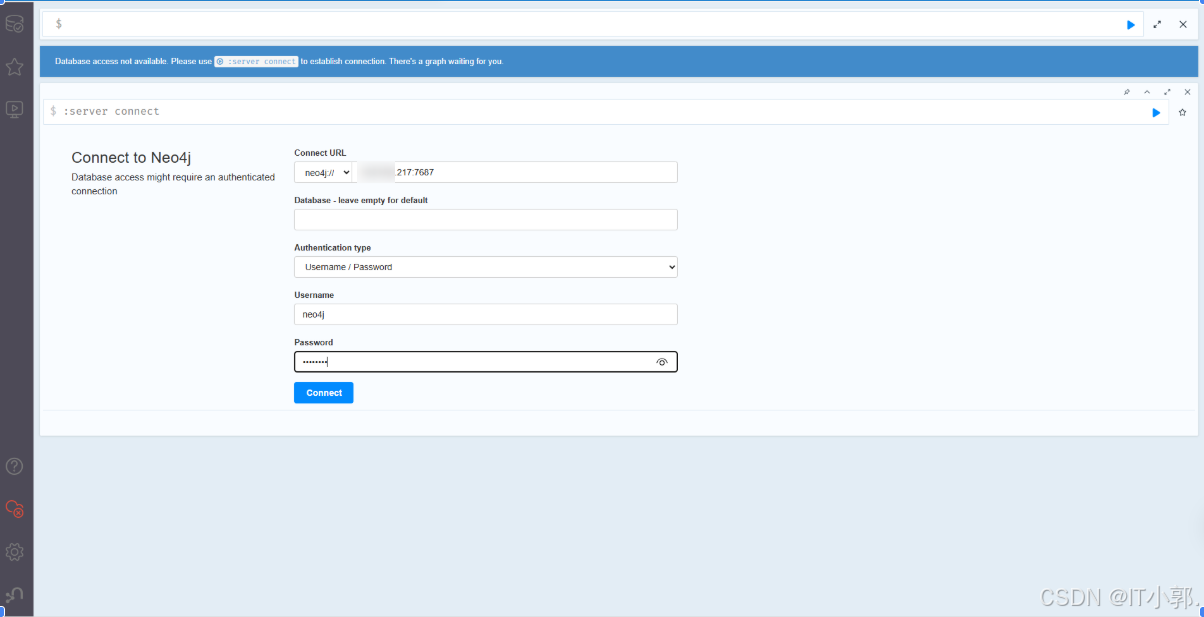Click the Database name field
The image size is (1204, 617).
[486, 220]
